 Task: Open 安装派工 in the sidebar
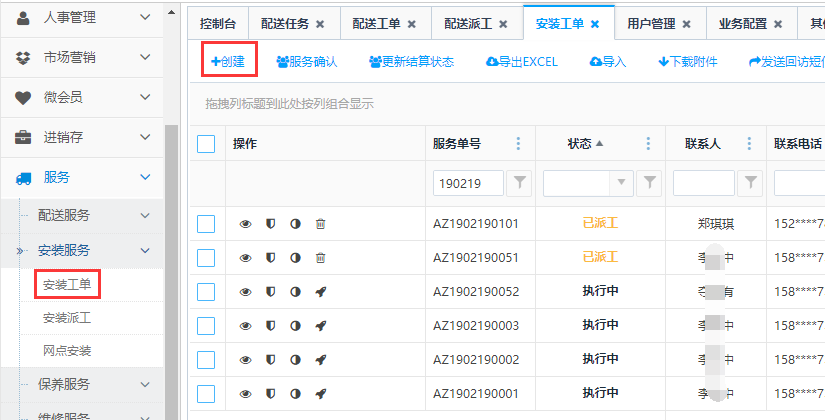[x=66, y=318]
